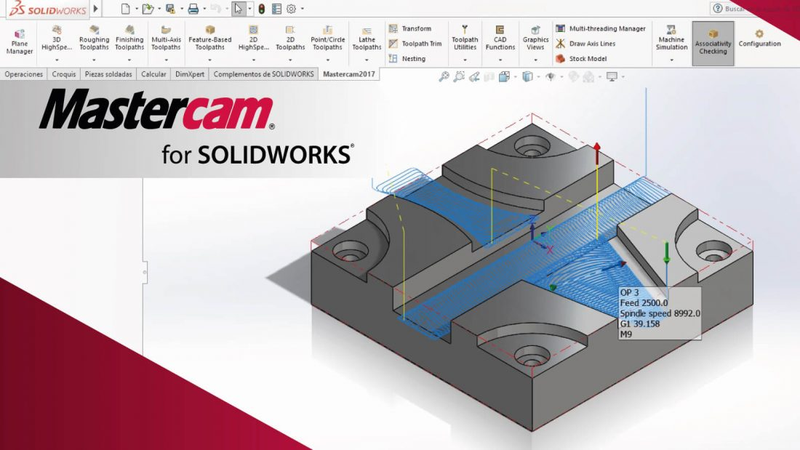Click the help question mark icon
The width and height of the screenshot is (800, 450).
[x=718, y=8]
